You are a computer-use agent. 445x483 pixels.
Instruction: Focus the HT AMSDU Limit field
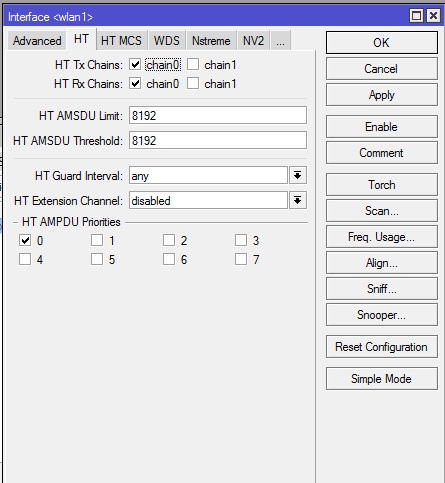coord(218,115)
